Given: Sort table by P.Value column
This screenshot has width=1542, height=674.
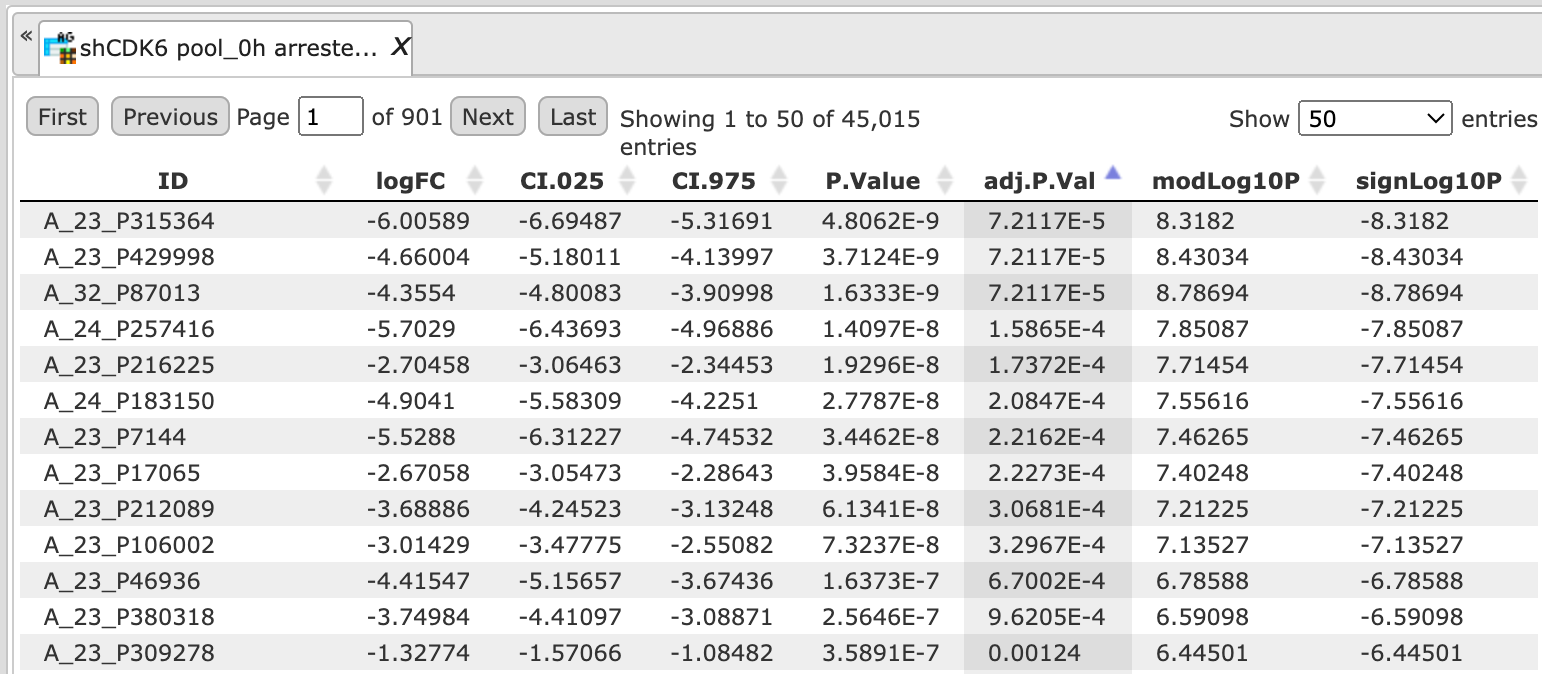Looking at the screenshot, I should click(943, 181).
